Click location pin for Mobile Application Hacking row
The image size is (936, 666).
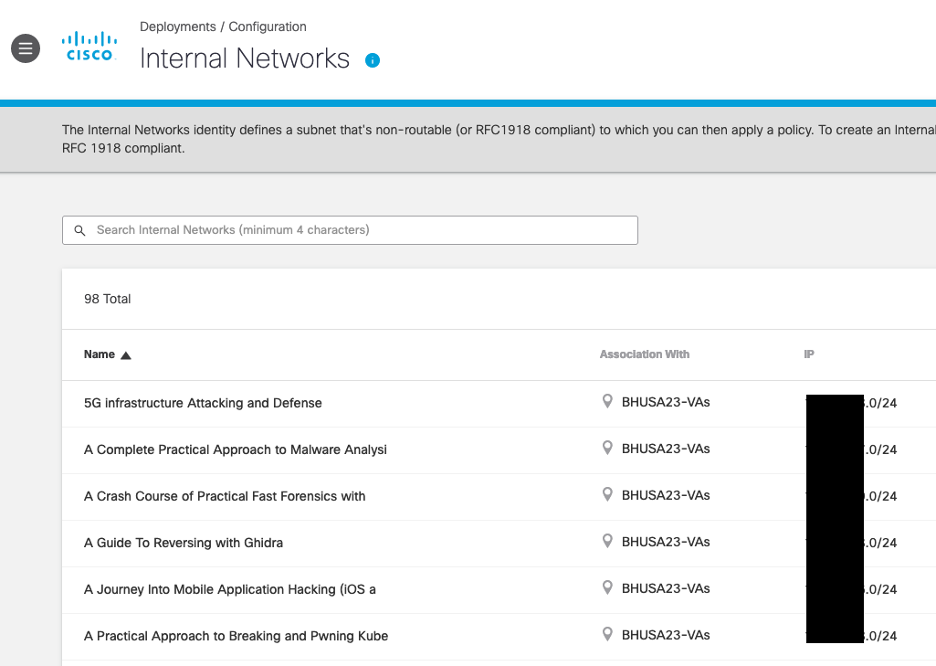tap(606, 588)
